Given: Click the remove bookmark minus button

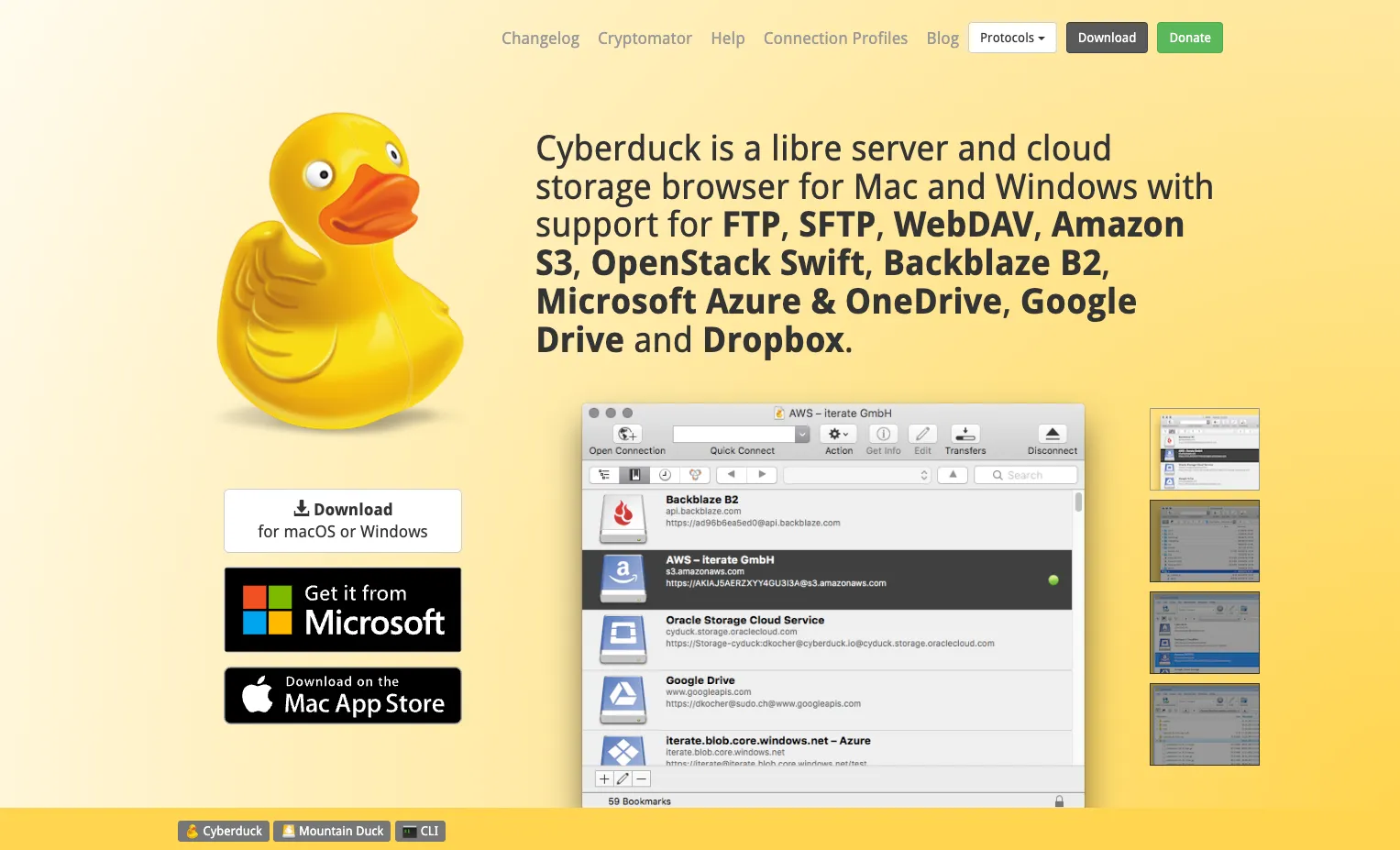Looking at the screenshot, I should [x=641, y=778].
